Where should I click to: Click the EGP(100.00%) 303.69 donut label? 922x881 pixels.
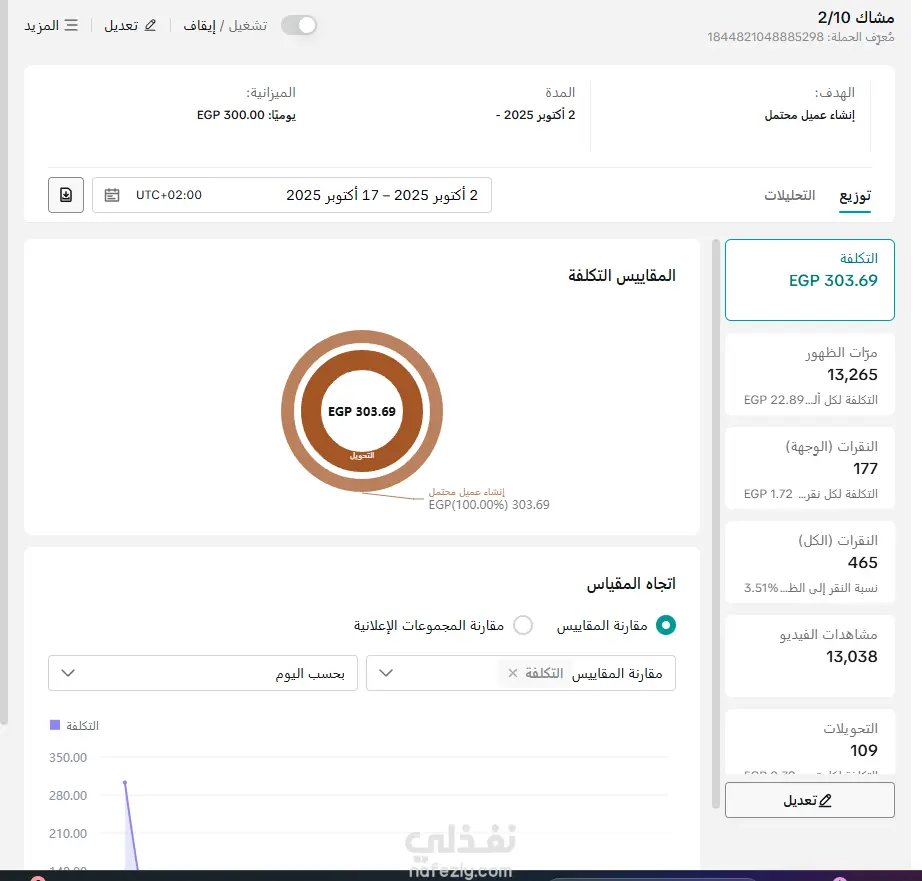point(489,505)
